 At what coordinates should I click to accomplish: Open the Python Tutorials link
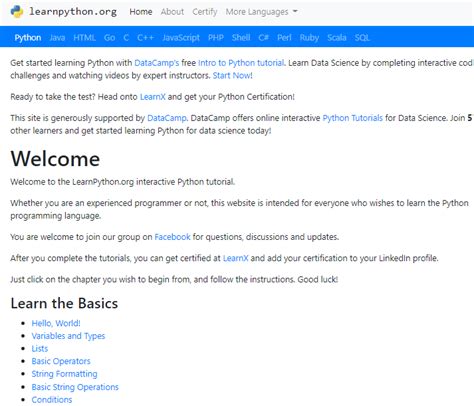353,118
